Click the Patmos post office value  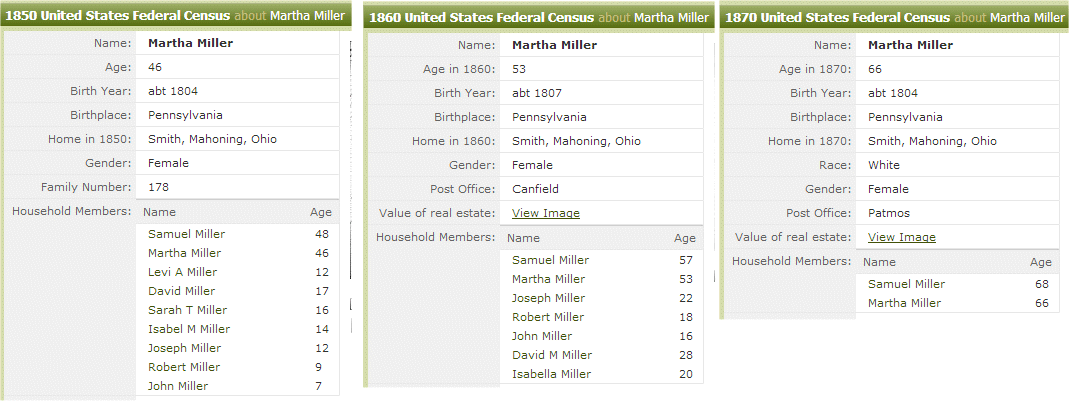click(x=888, y=213)
